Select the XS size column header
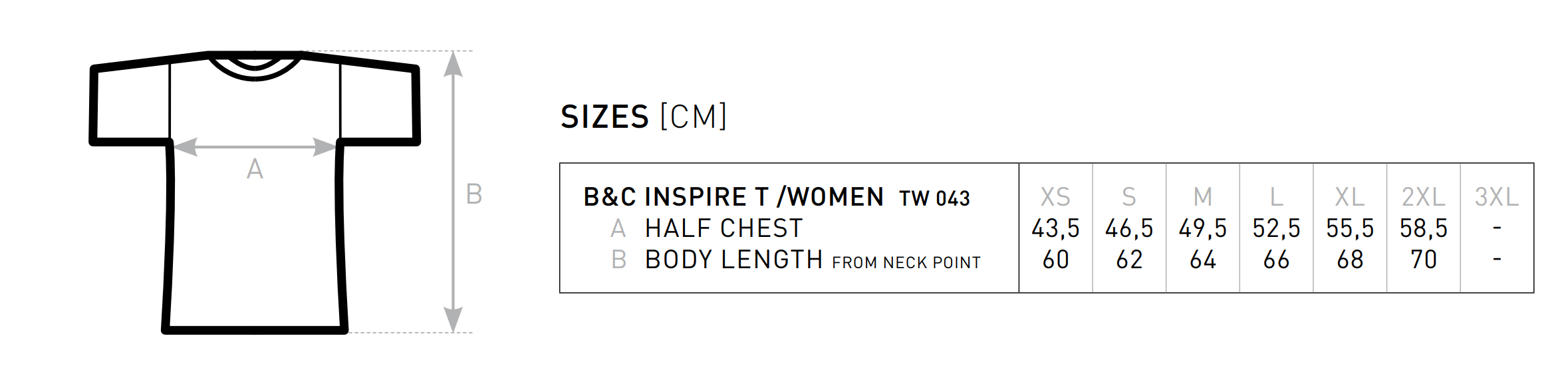Image resolution: width=1568 pixels, height=390 pixels. coord(1055,197)
